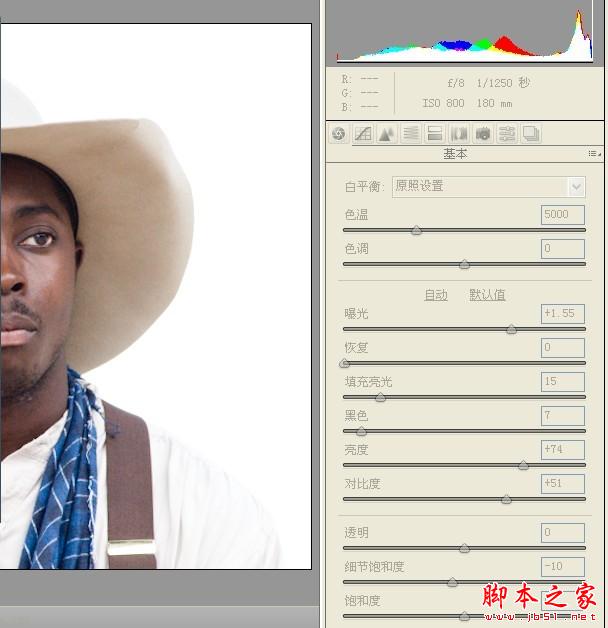This screenshot has width=608, height=628.
Task: Switch to the Tone Curve panel icon
Action: coord(363,134)
